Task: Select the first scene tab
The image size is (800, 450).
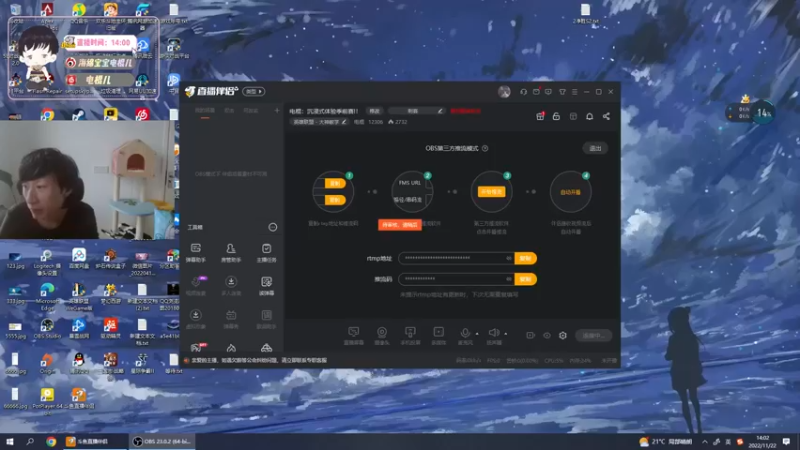Action: (205, 111)
